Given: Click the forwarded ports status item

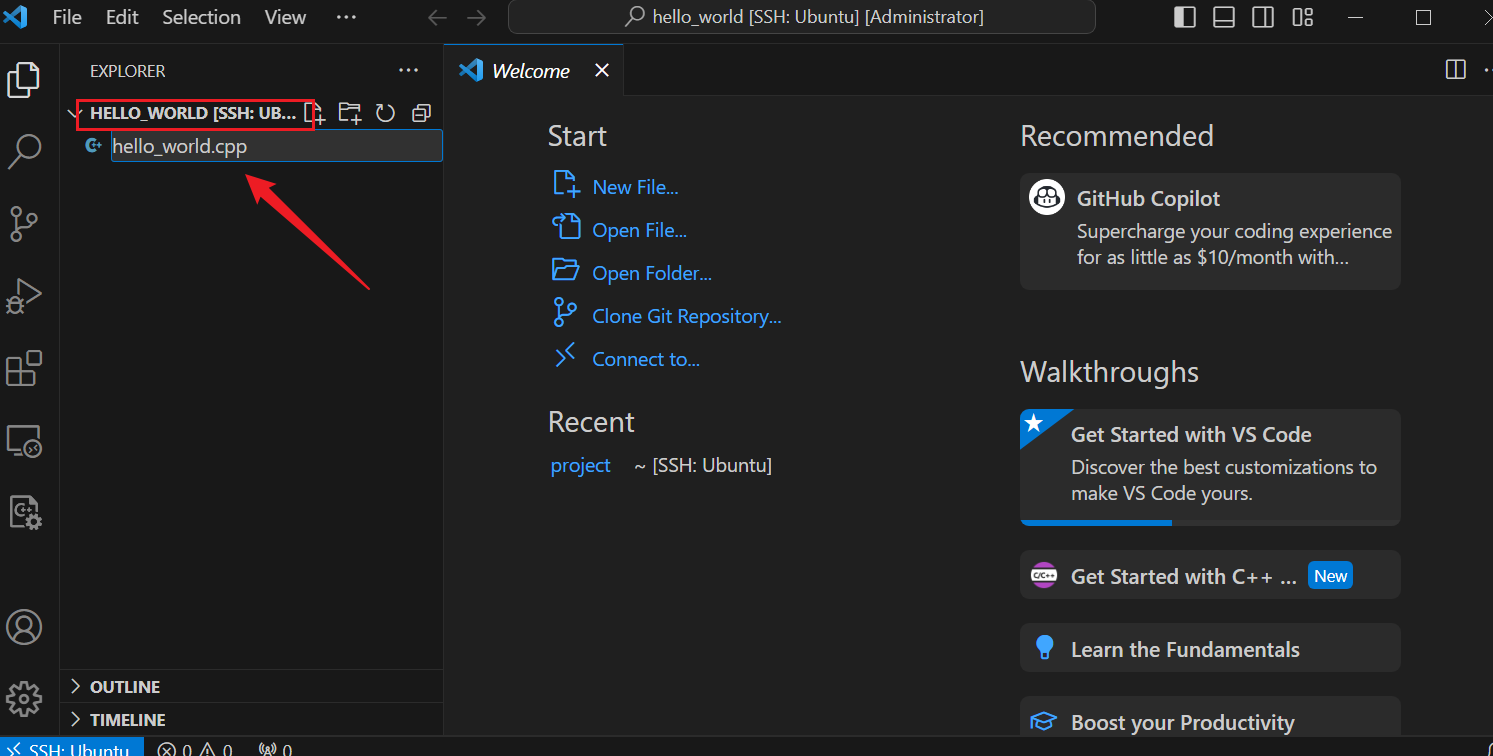Looking at the screenshot, I should click(275, 749).
